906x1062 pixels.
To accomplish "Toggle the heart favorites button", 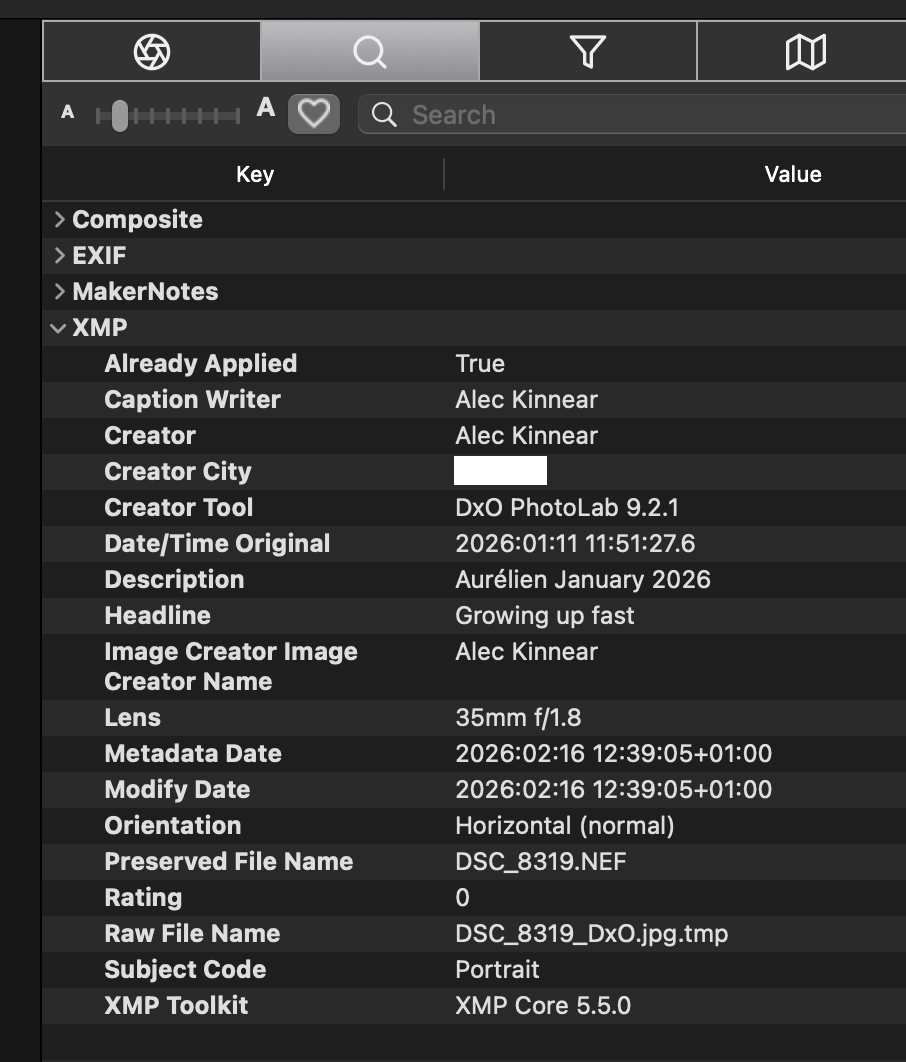I will (x=314, y=114).
